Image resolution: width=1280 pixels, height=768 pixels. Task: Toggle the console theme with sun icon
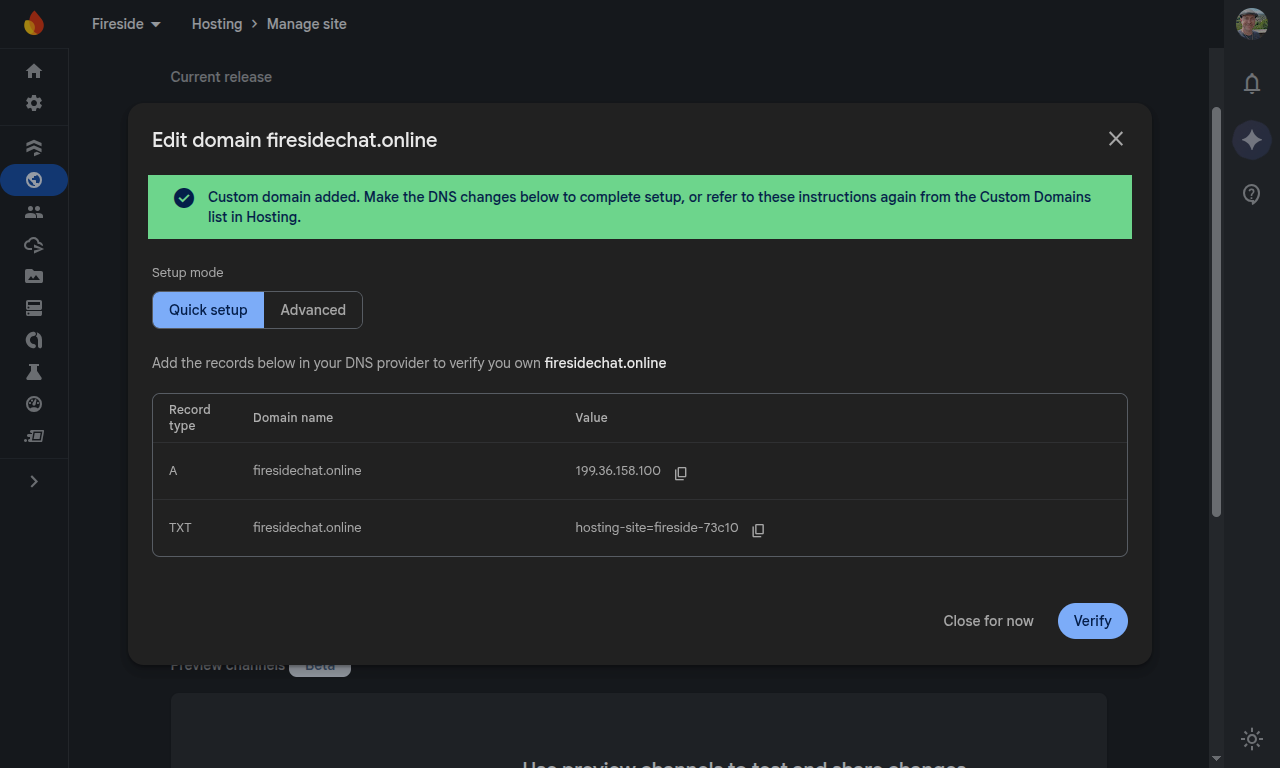pyautogui.click(x=1251, y=739)
